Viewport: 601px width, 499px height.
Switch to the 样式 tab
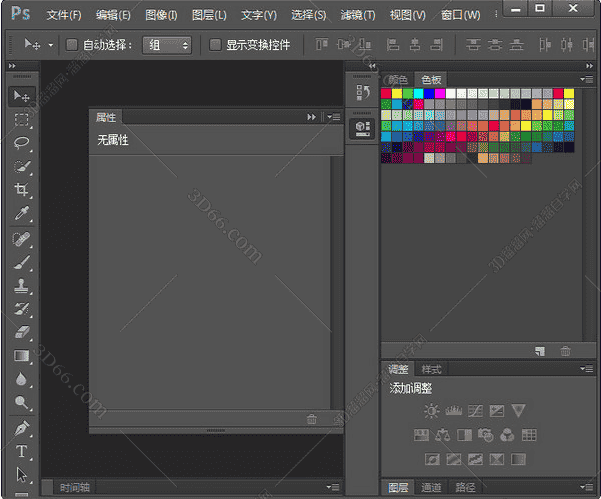[x=430, y=369]
